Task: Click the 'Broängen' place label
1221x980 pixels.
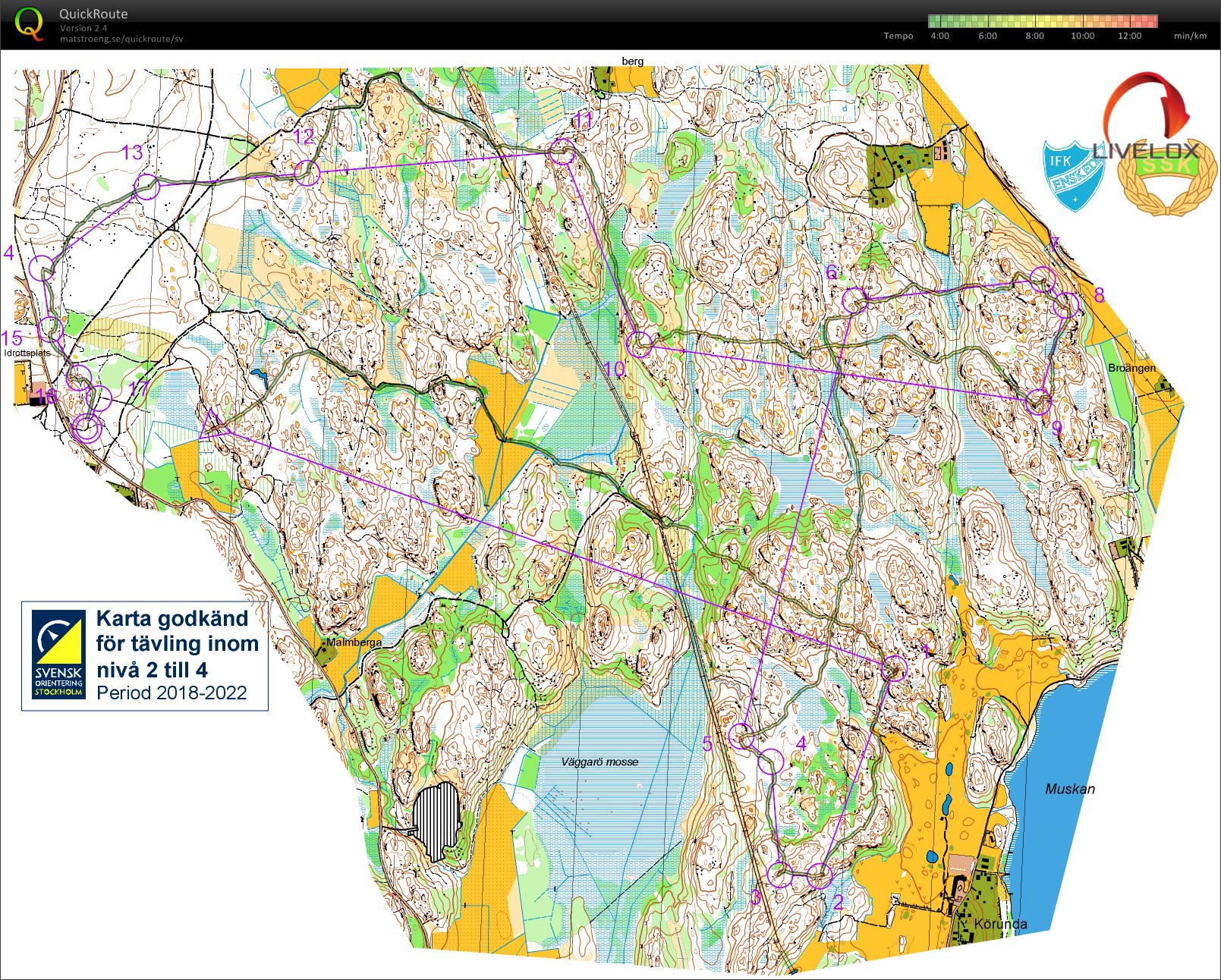Action: tap(1131, 368)
